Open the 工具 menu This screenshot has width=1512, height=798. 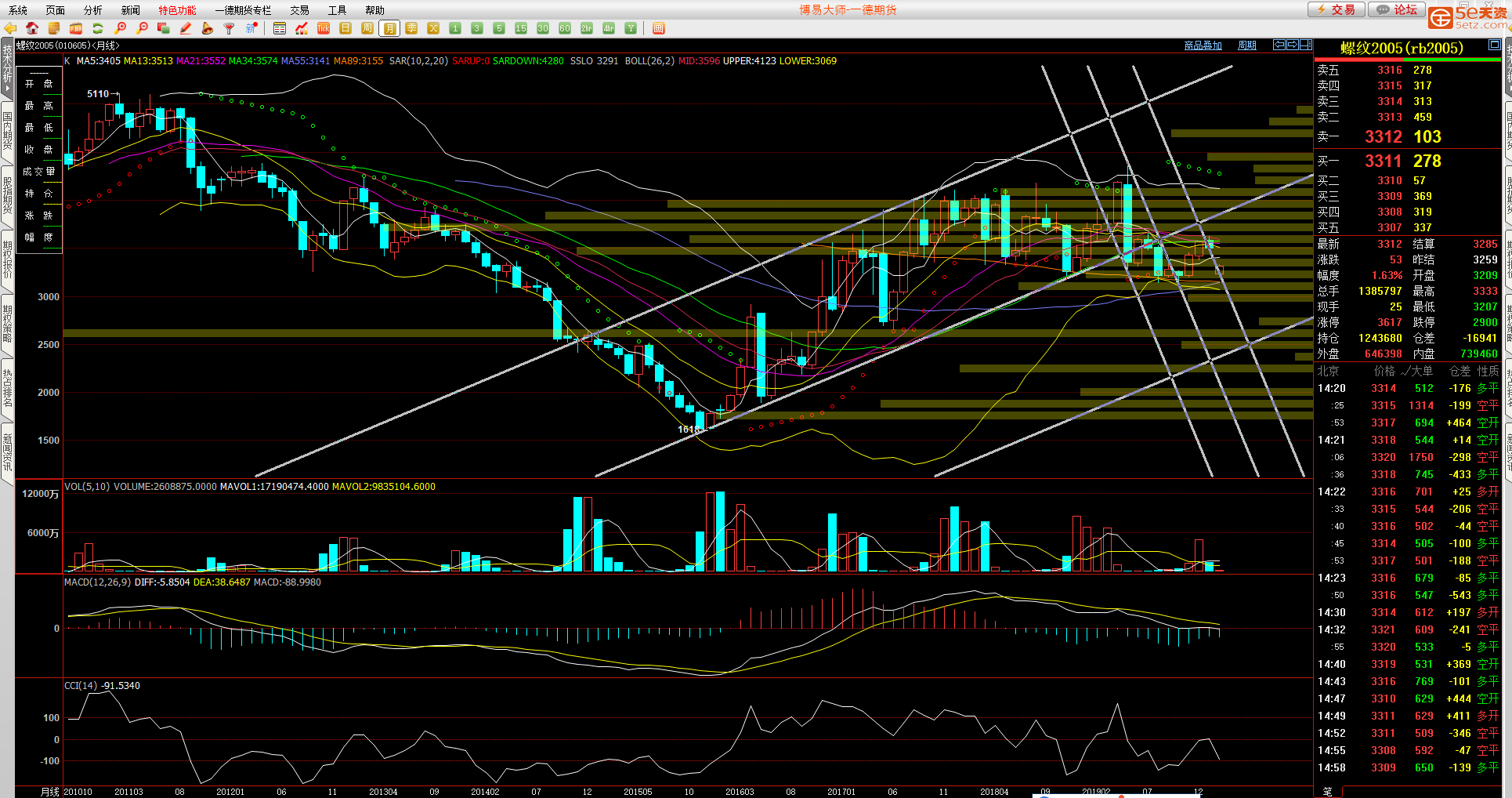click(338, 10)
